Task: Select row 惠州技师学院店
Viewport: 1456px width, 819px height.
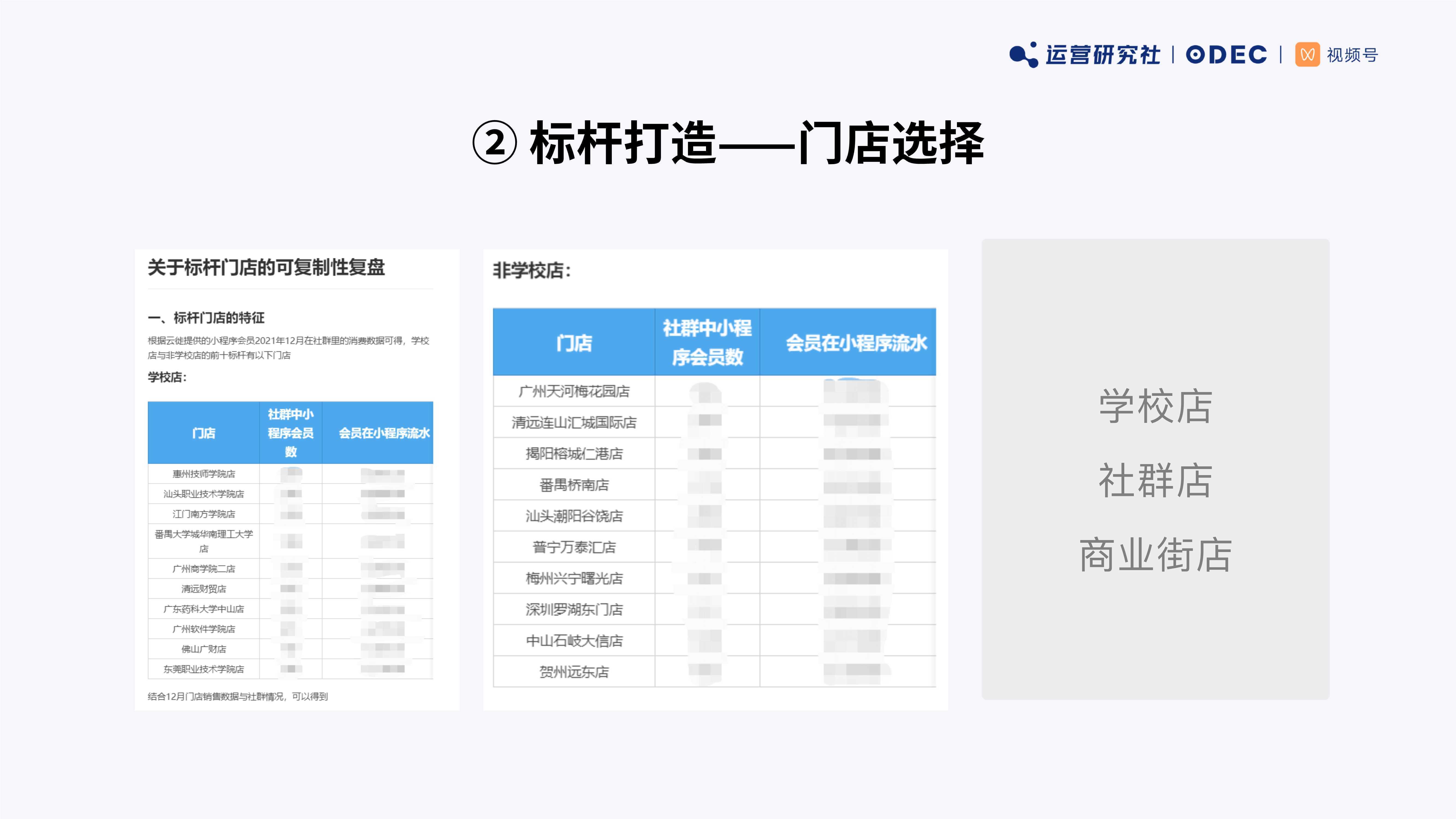Action: click(290, 474)
